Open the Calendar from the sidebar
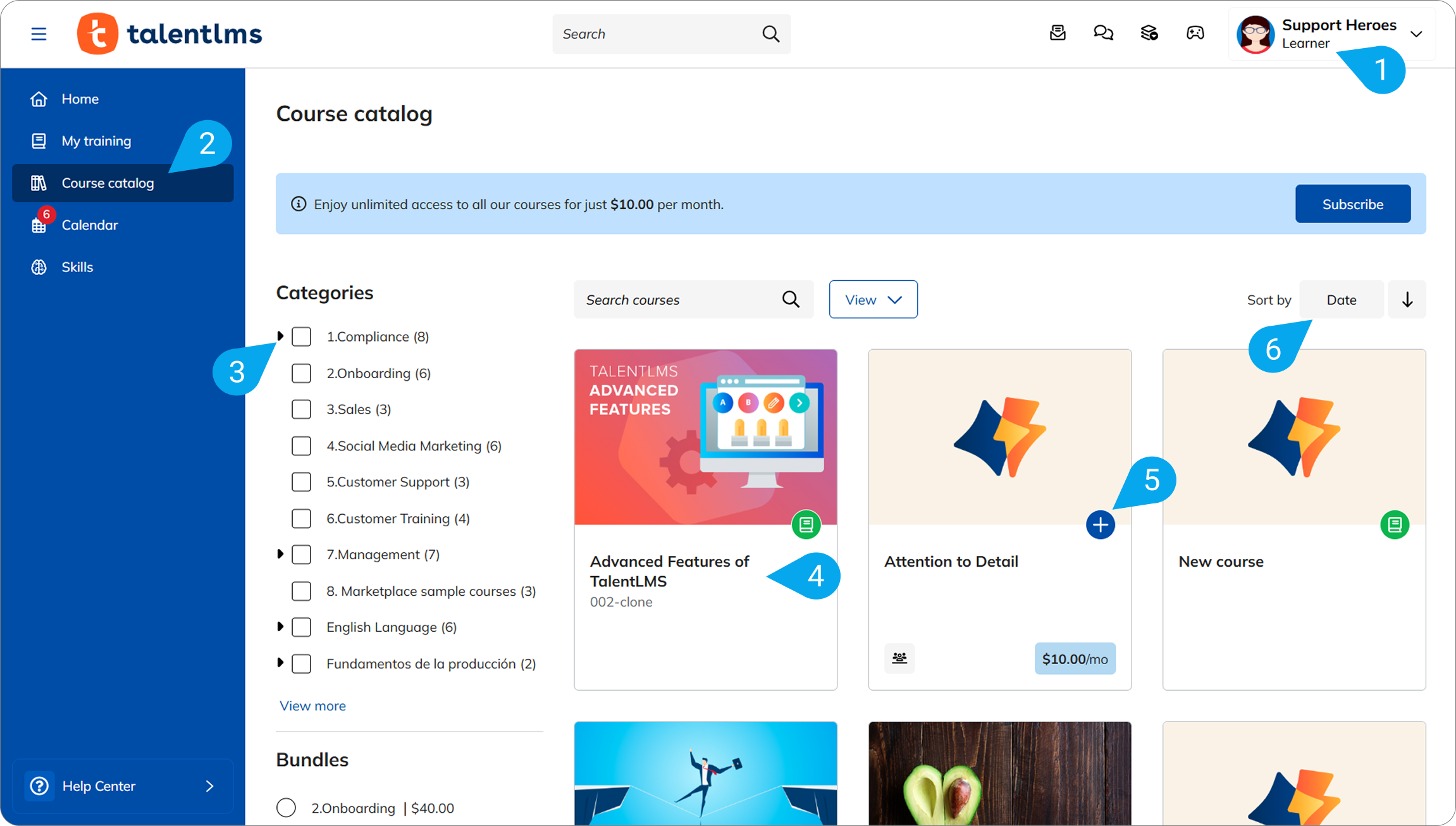 89,225
